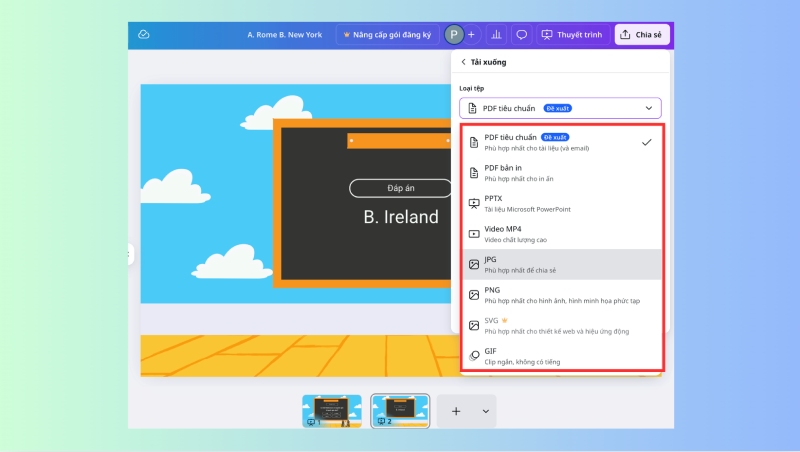The height and width of the screenshot is (452, 800).
Task: Click the back arrow beside Tải xuống
Action: coord(463,62)
